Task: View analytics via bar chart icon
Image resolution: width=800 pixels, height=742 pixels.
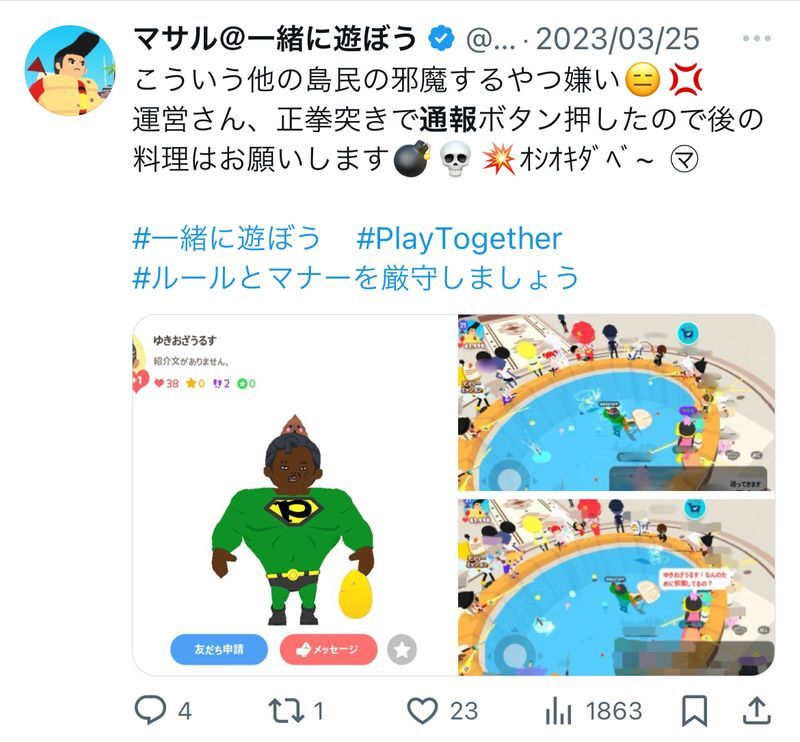Action: [x=558, y=710]
